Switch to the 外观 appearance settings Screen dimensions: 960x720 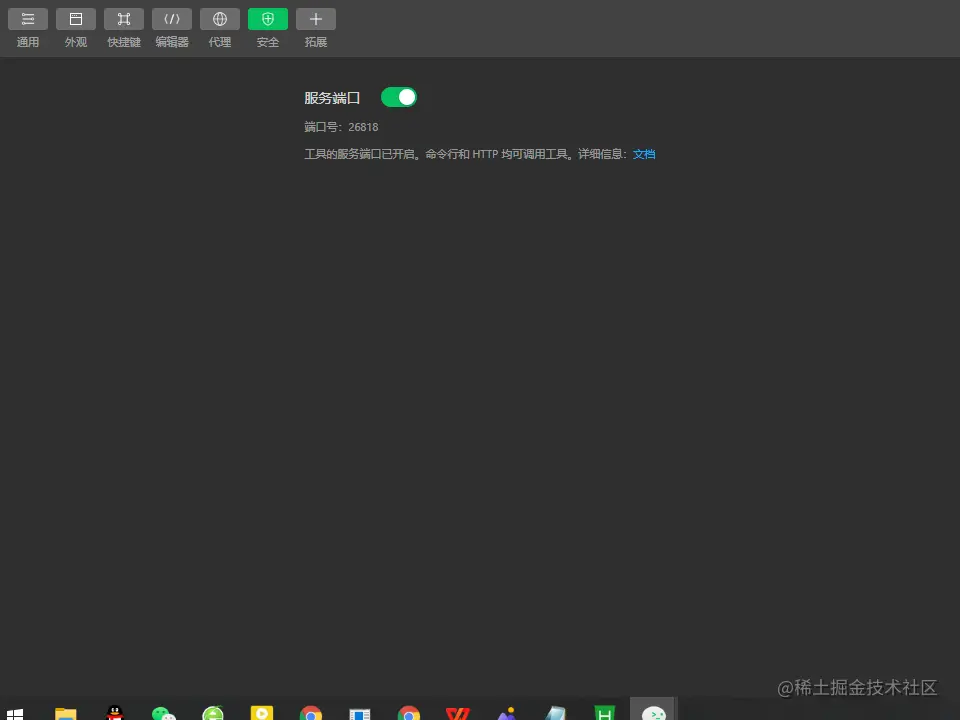click(x=76, y=28)
